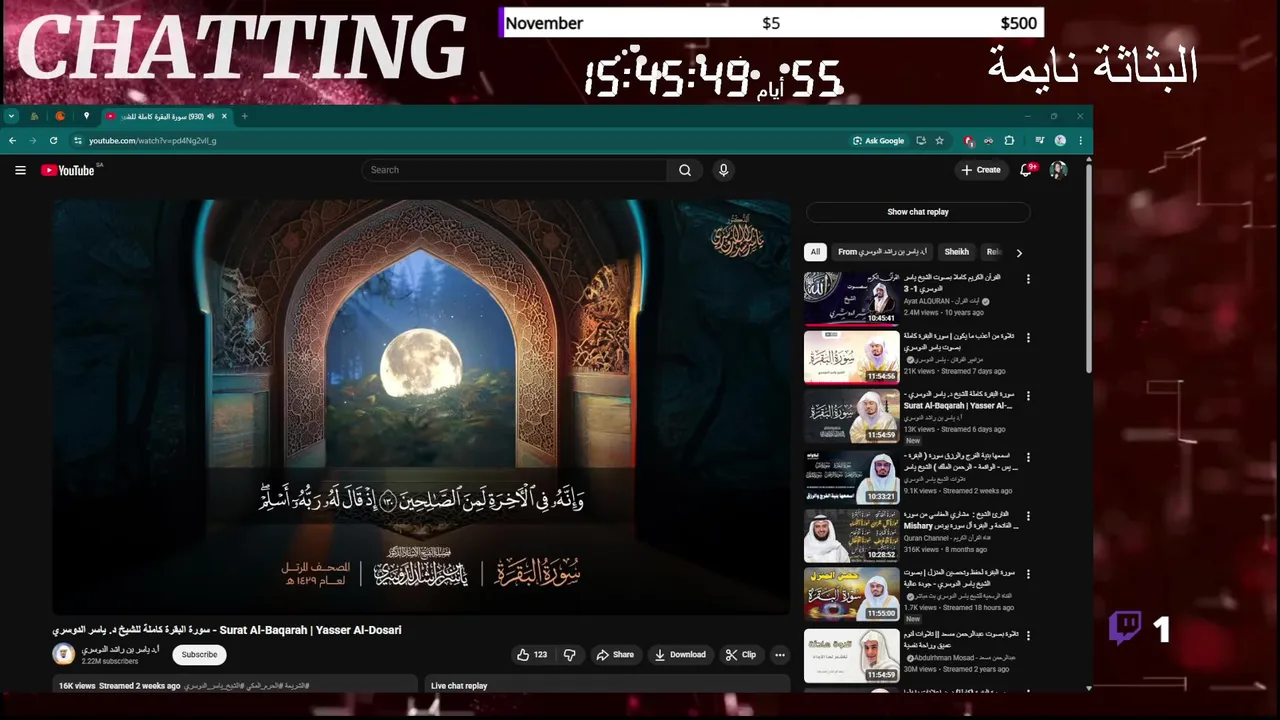Click the Ask Google button in address bar
Screen dimensions: 1280x720
pos(878,141)
